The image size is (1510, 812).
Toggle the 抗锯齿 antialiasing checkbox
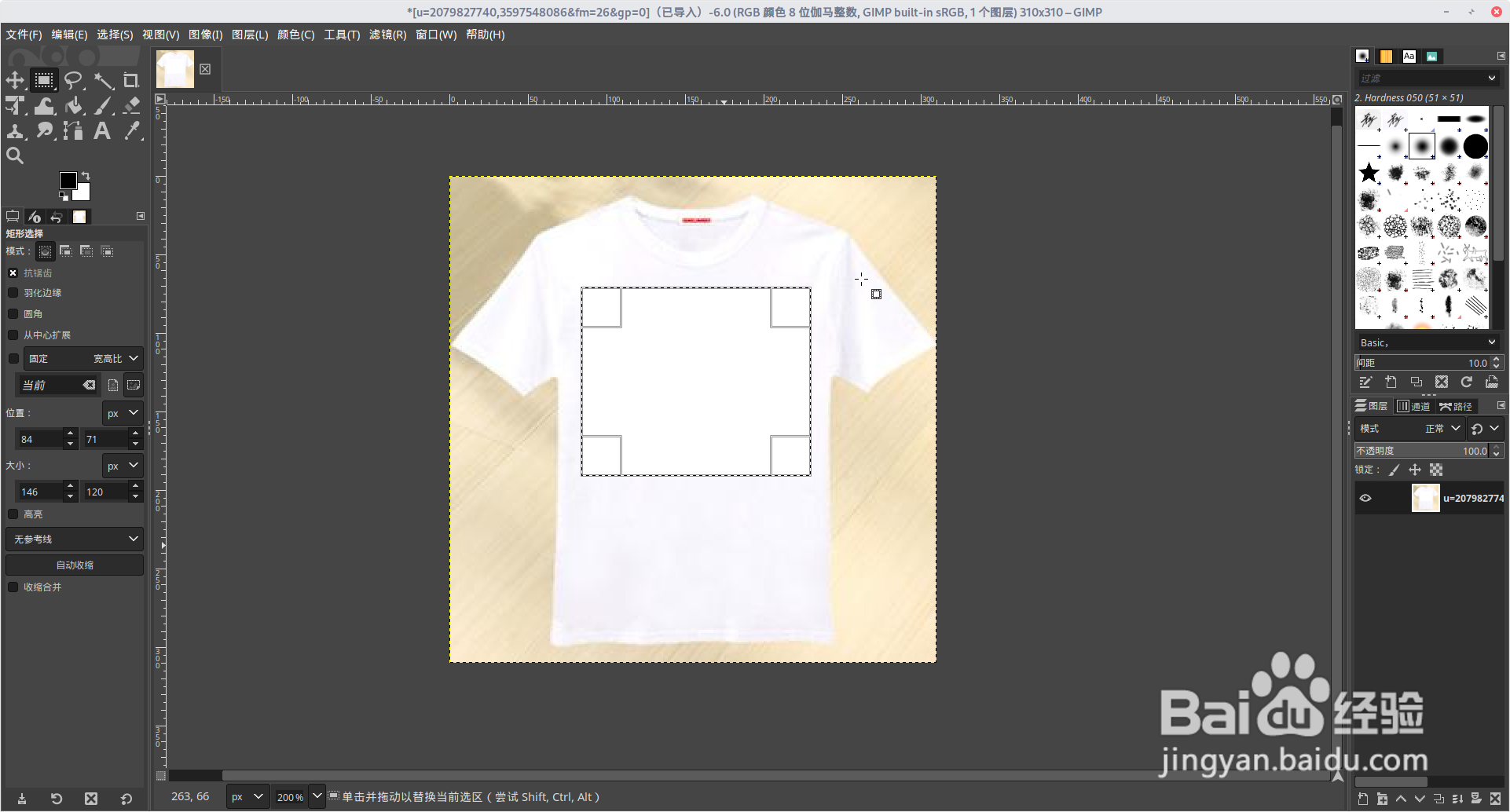click(x=13, y=273)
